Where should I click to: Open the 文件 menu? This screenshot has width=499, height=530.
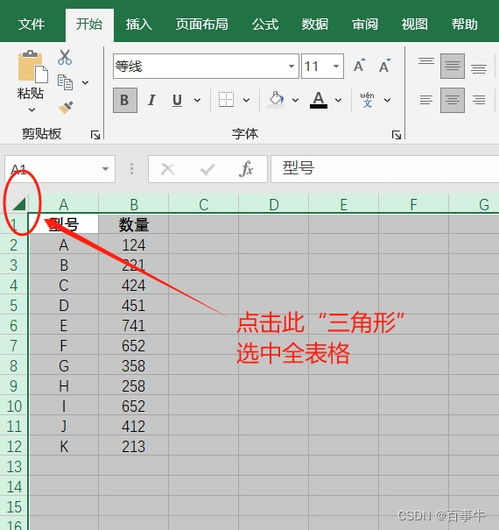click(31, 24)
